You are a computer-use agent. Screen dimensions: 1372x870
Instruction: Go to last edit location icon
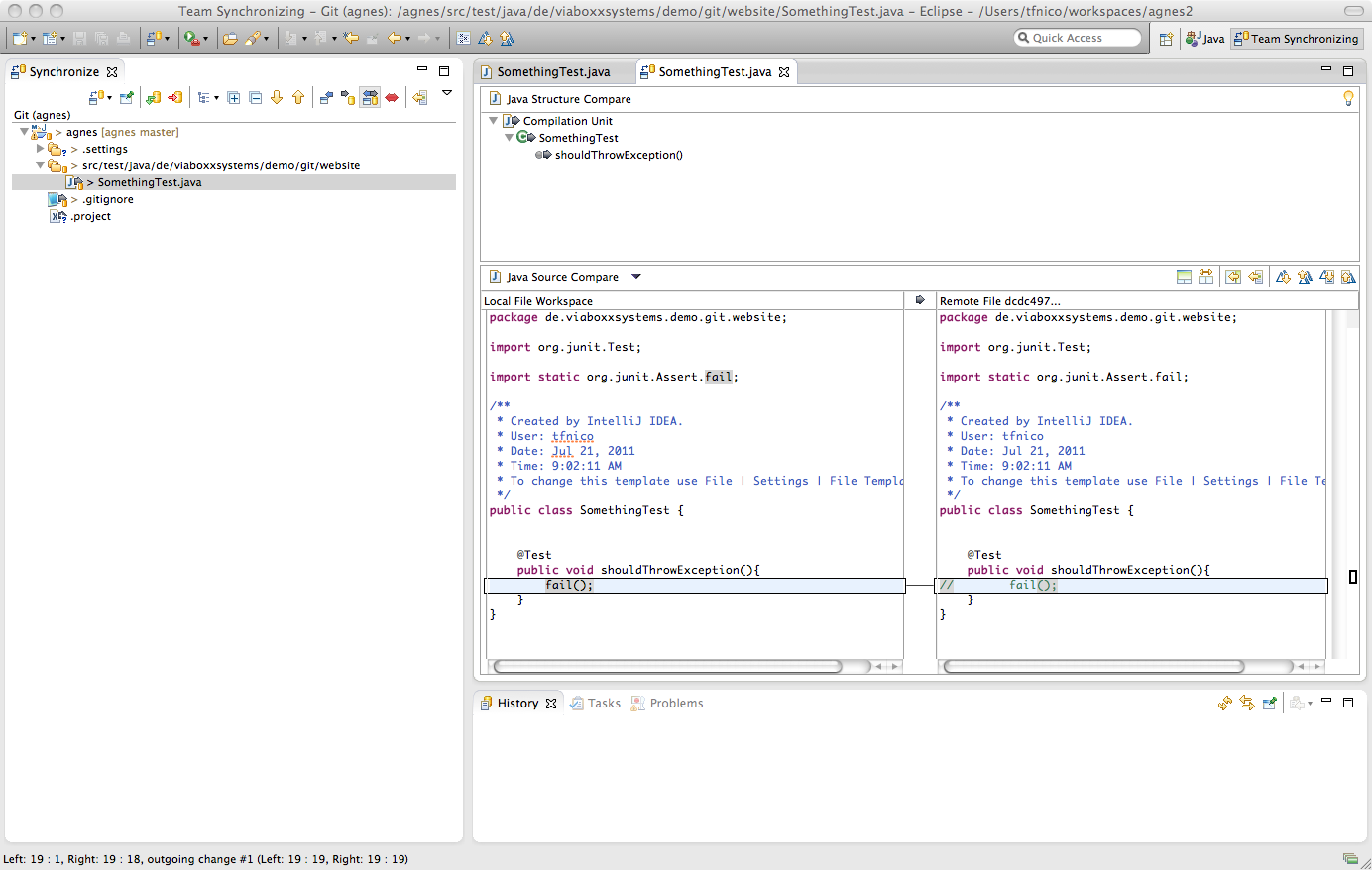tap(350, 38)
